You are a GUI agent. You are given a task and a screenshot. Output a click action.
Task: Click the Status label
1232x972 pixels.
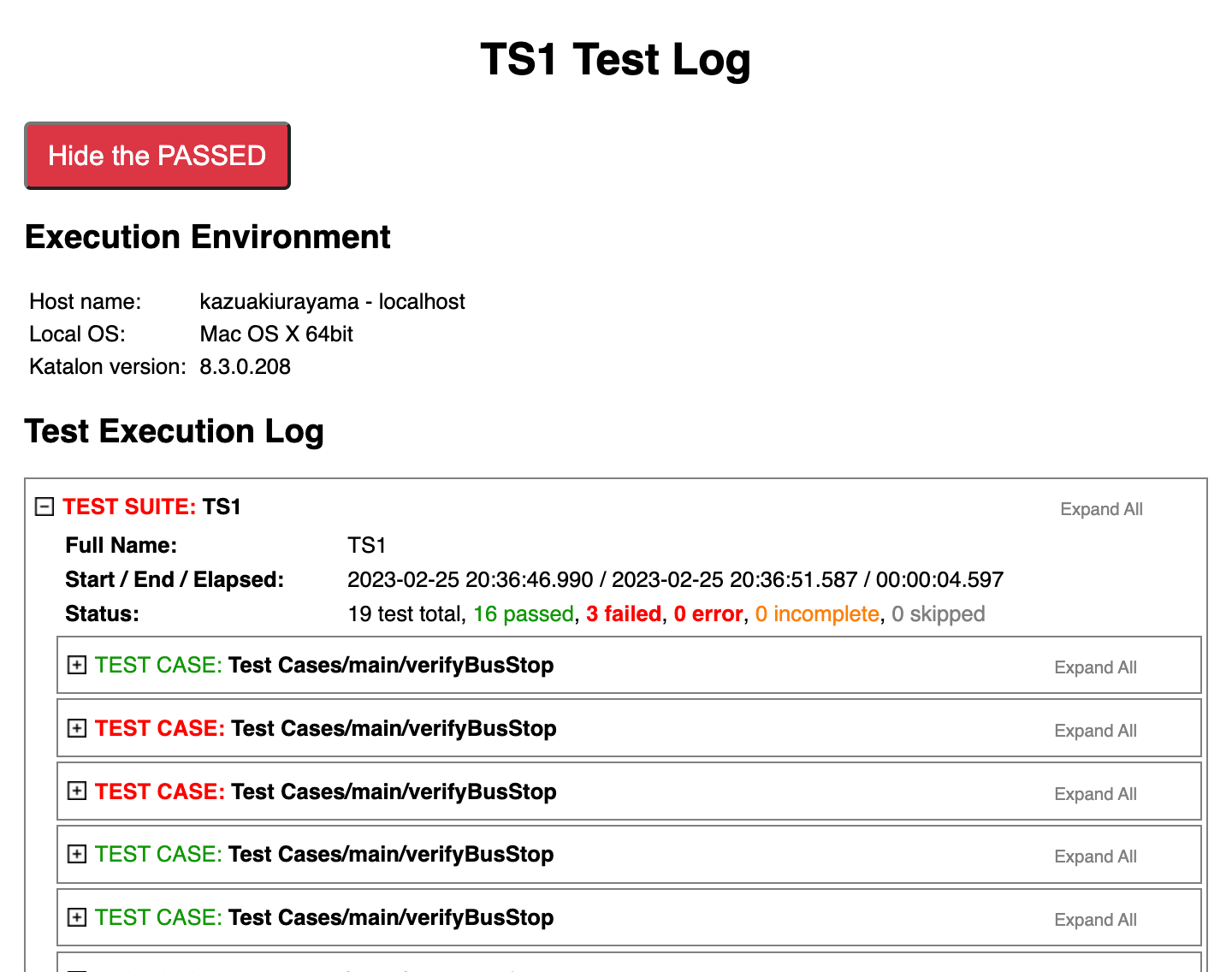pyautogui.click(x=102, y=613)
